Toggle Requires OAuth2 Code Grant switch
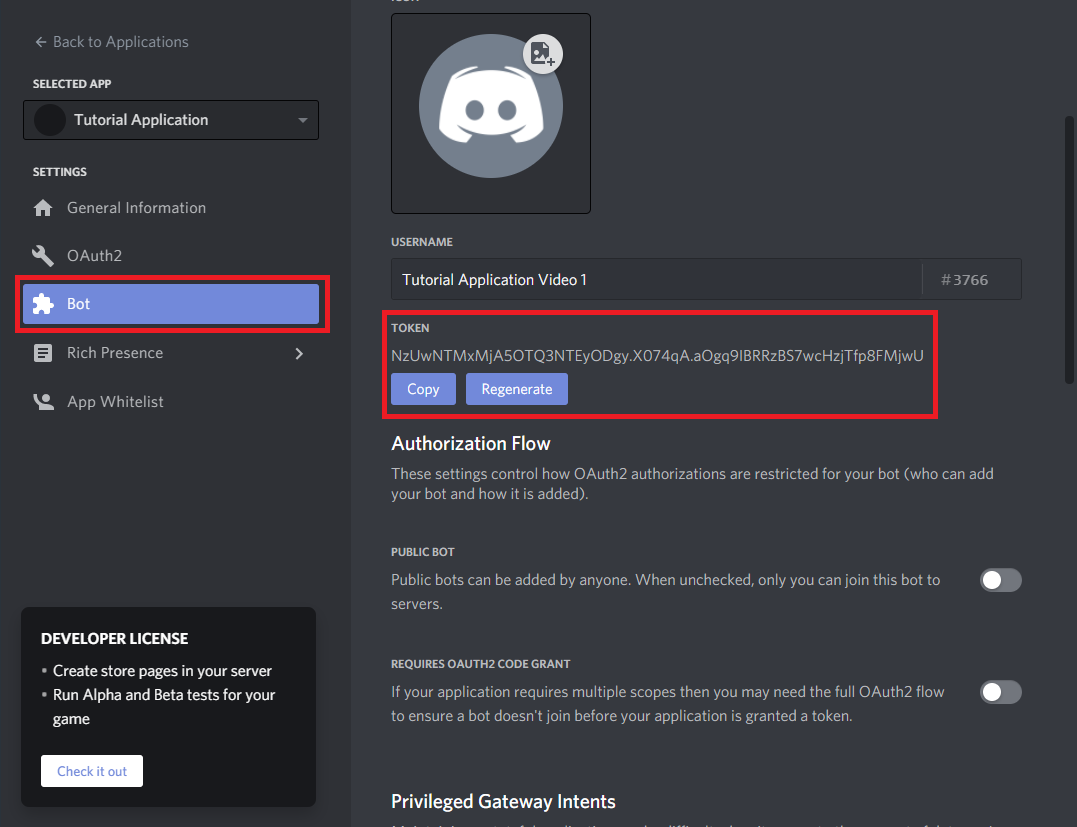This screenshot has height=827, width=1077. click(1001, 692)
